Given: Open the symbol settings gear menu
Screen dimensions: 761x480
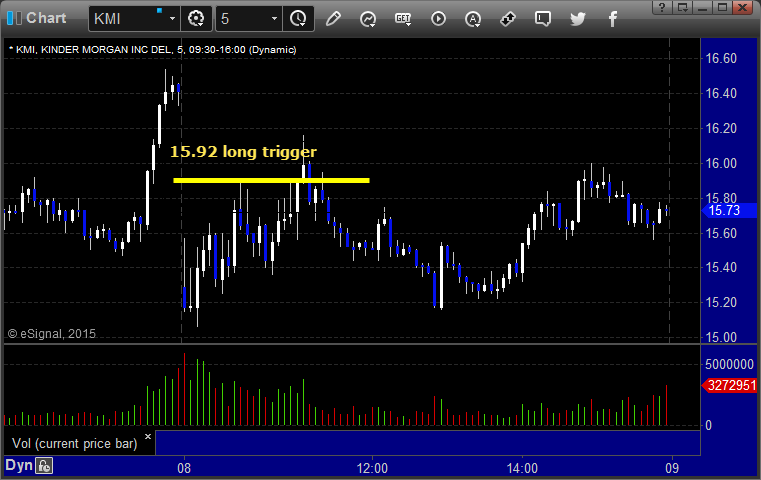Looking at the screenshot, I should tap(196, 19).
